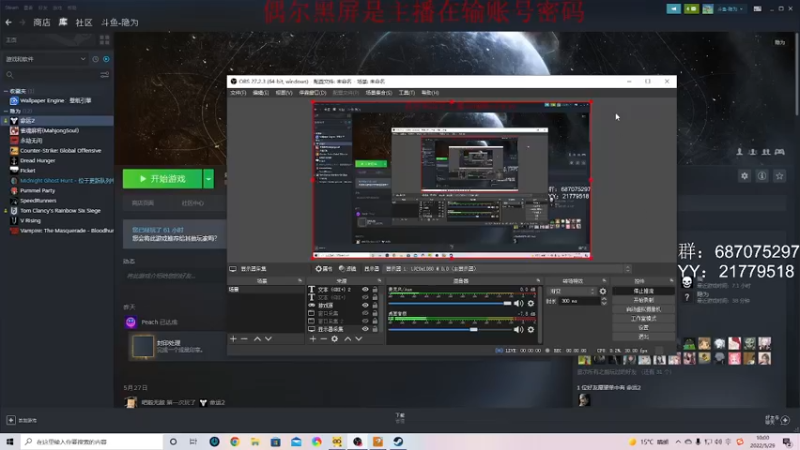
Task: Click the Windows Start button
Action: point(10,442)
